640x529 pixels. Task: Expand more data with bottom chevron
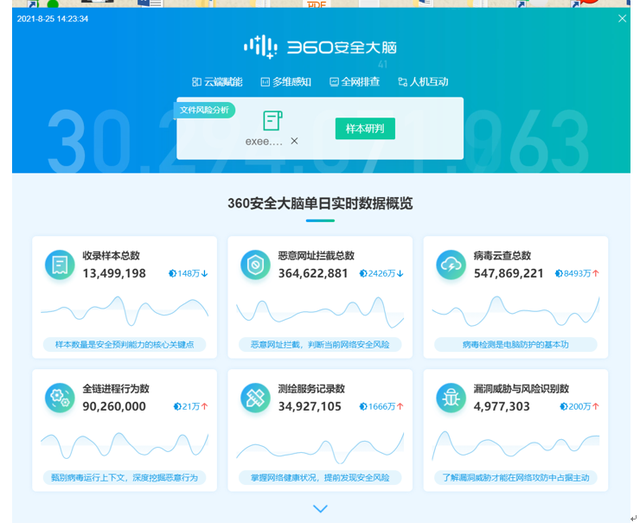point(320,509)
